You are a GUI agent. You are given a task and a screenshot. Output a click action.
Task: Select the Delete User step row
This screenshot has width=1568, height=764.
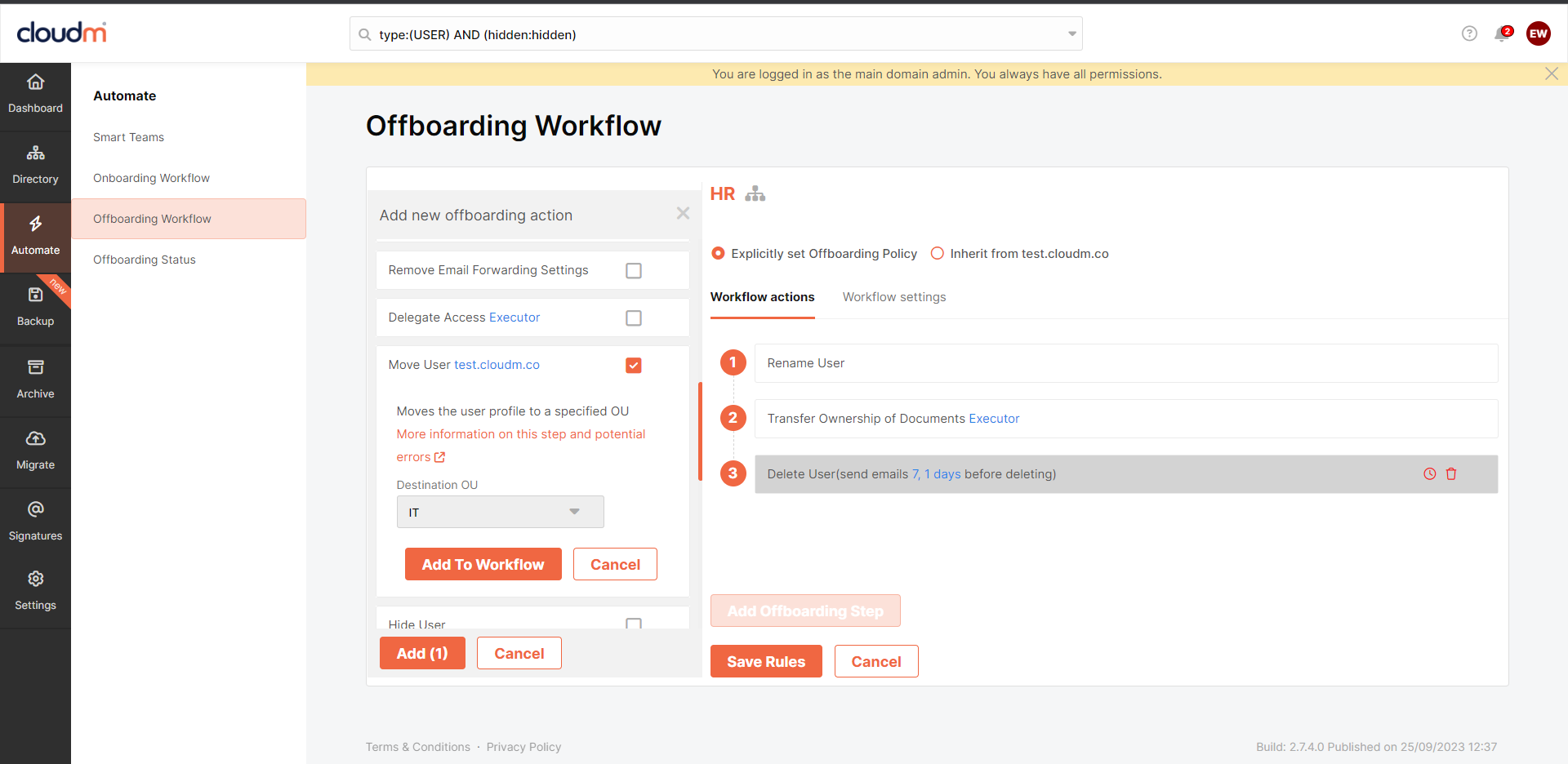click(1126, 474)
